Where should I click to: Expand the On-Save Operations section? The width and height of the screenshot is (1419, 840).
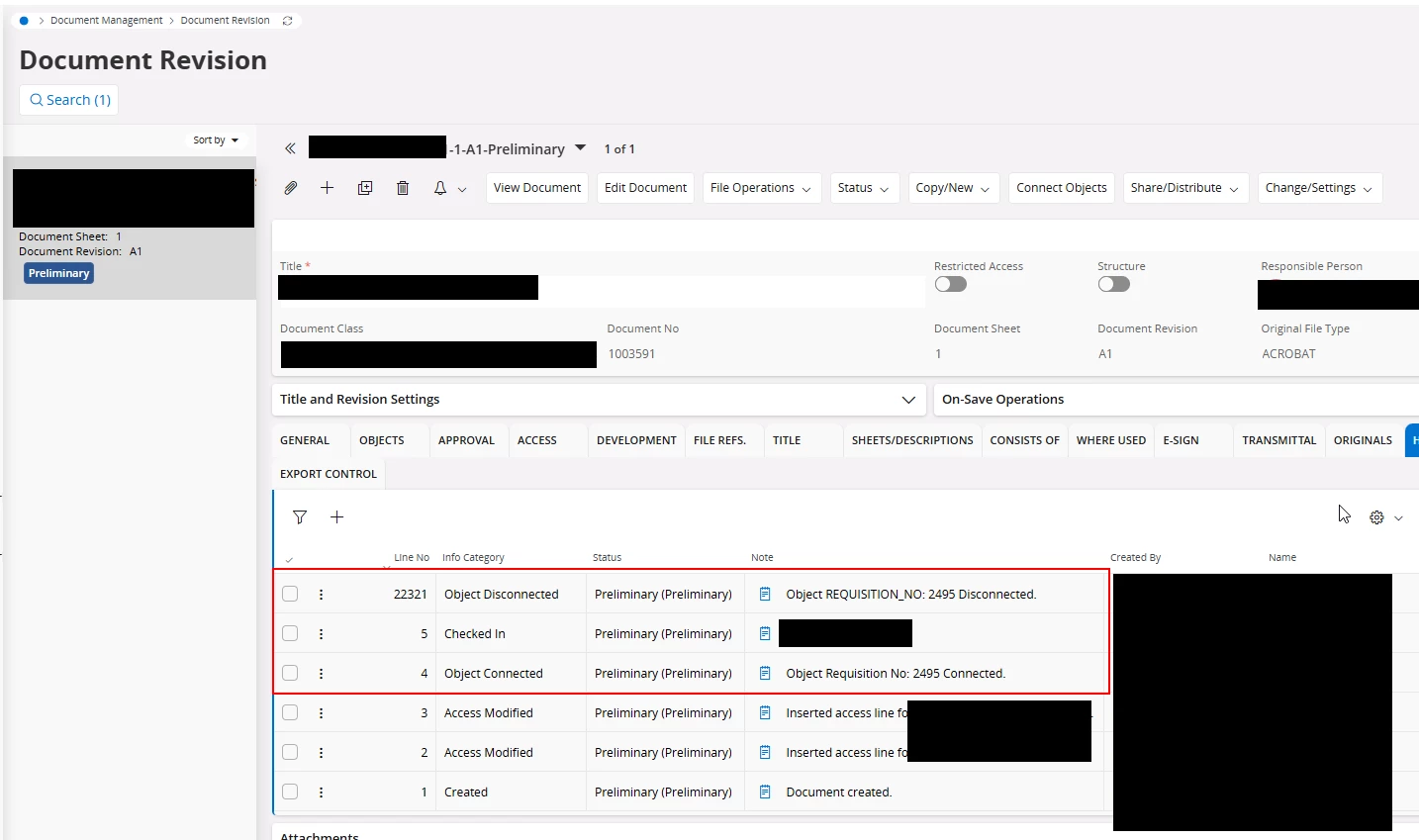coord(1177,400)
